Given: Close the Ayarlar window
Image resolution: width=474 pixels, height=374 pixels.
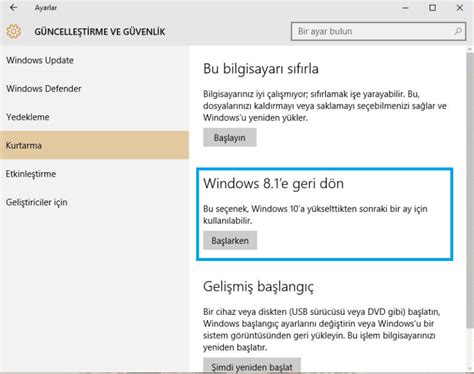Looking at the screenshot, I should [460, 8].
